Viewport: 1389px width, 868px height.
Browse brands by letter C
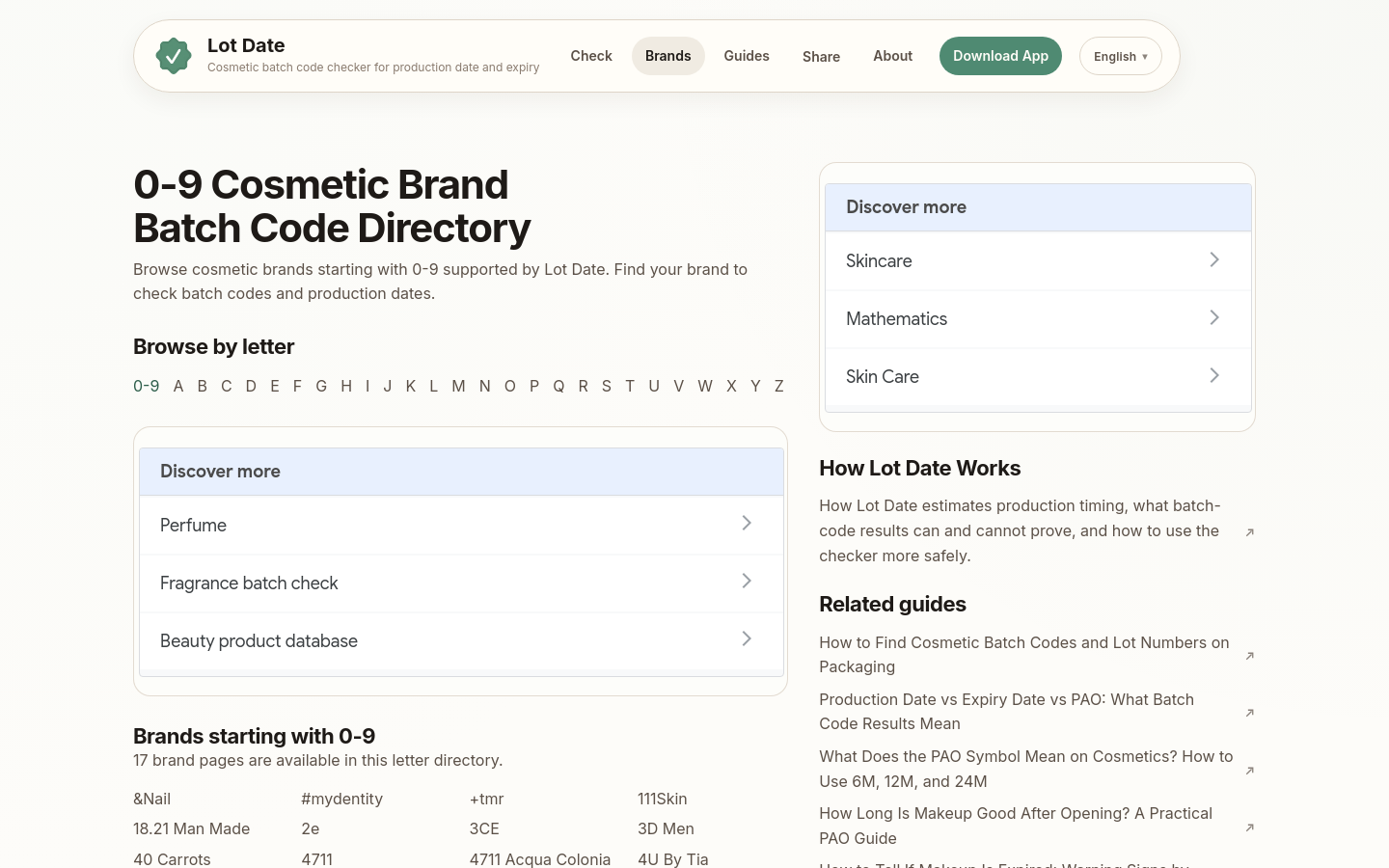[x=227, y=386]
